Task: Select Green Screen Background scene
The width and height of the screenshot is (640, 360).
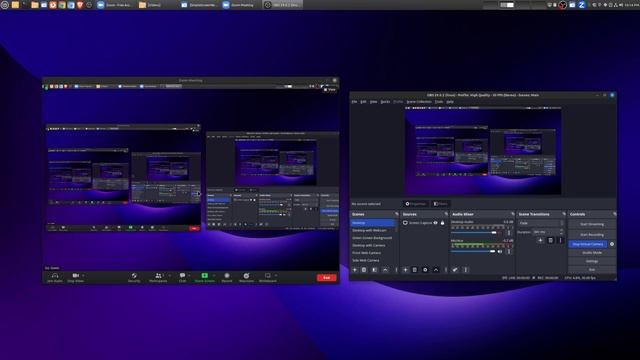Action: (373, 238)
